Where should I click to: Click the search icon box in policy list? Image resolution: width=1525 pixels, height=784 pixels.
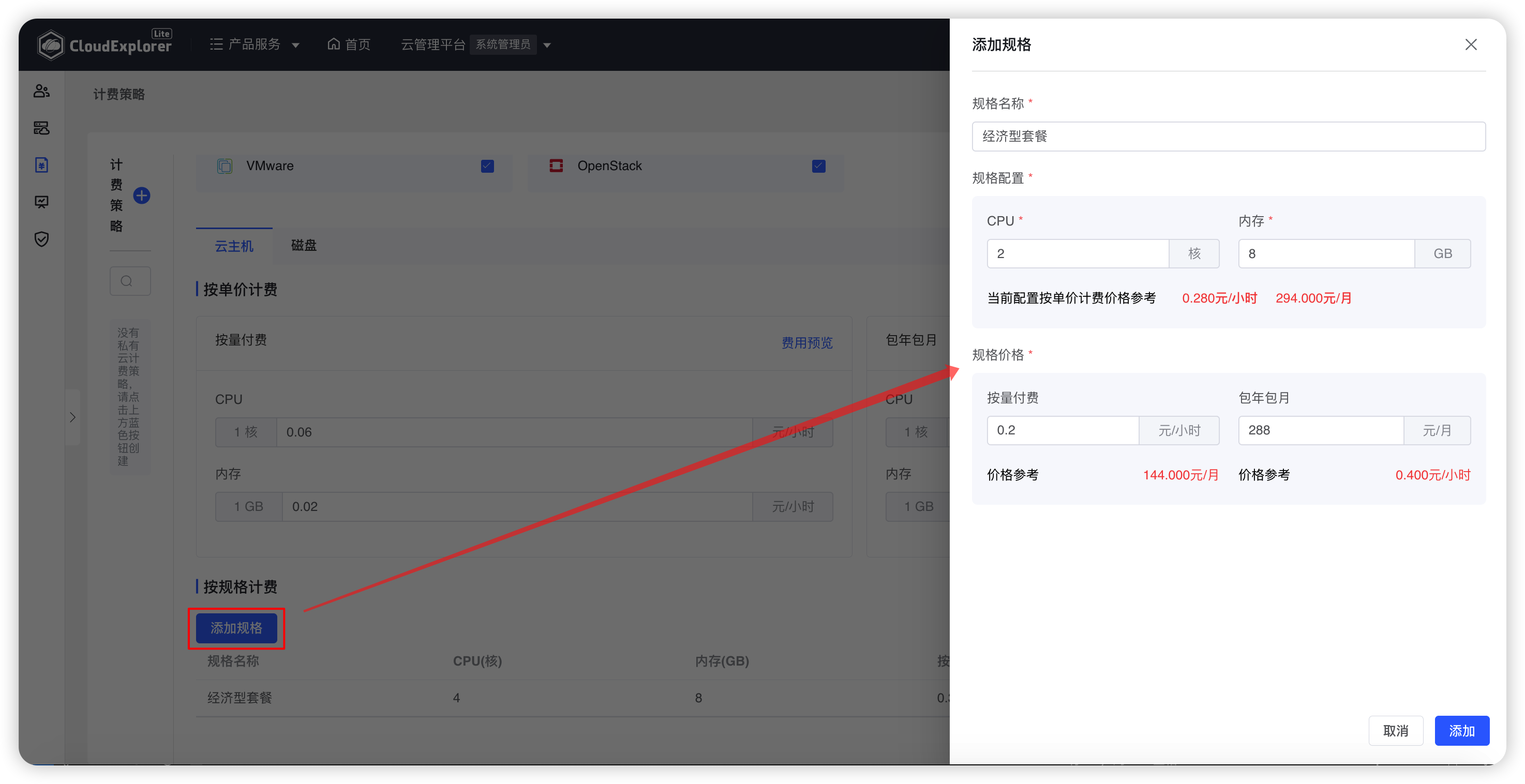coord(130,280)
